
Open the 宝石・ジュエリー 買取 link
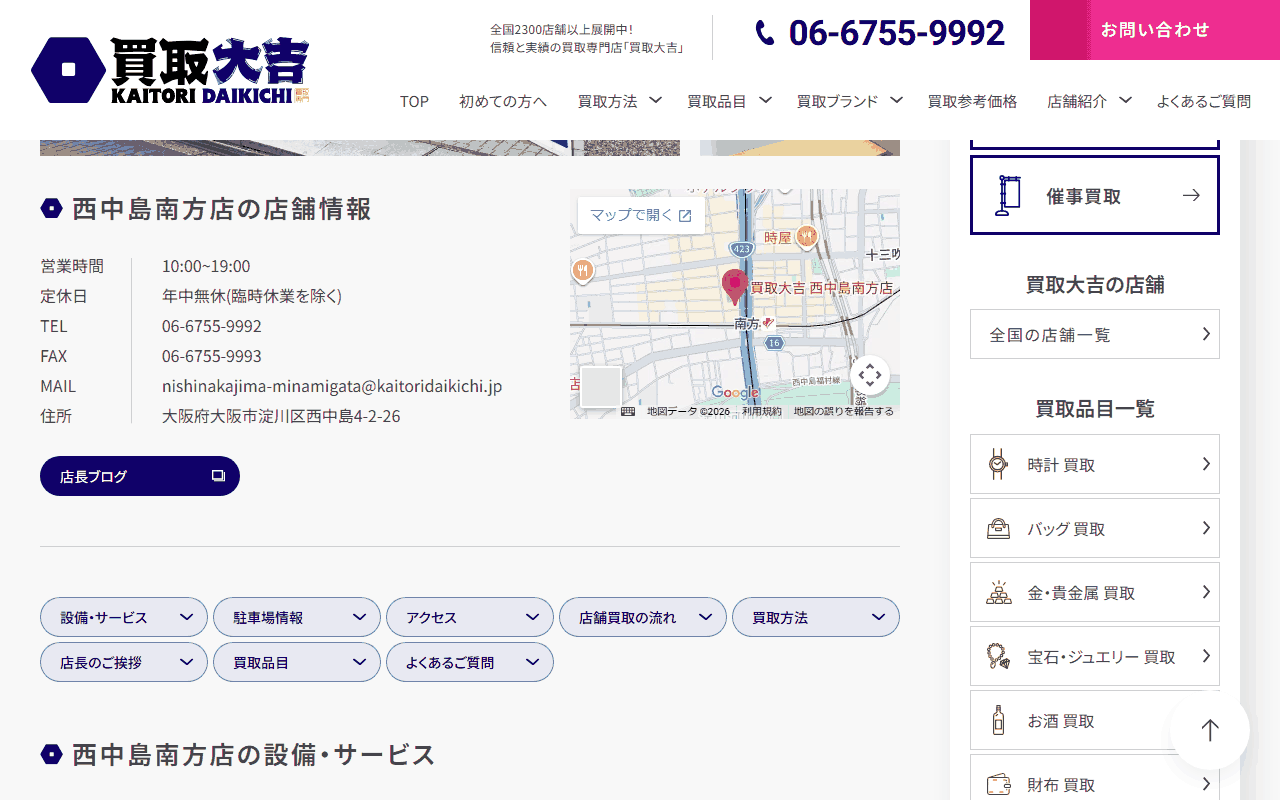(1095, 656)
